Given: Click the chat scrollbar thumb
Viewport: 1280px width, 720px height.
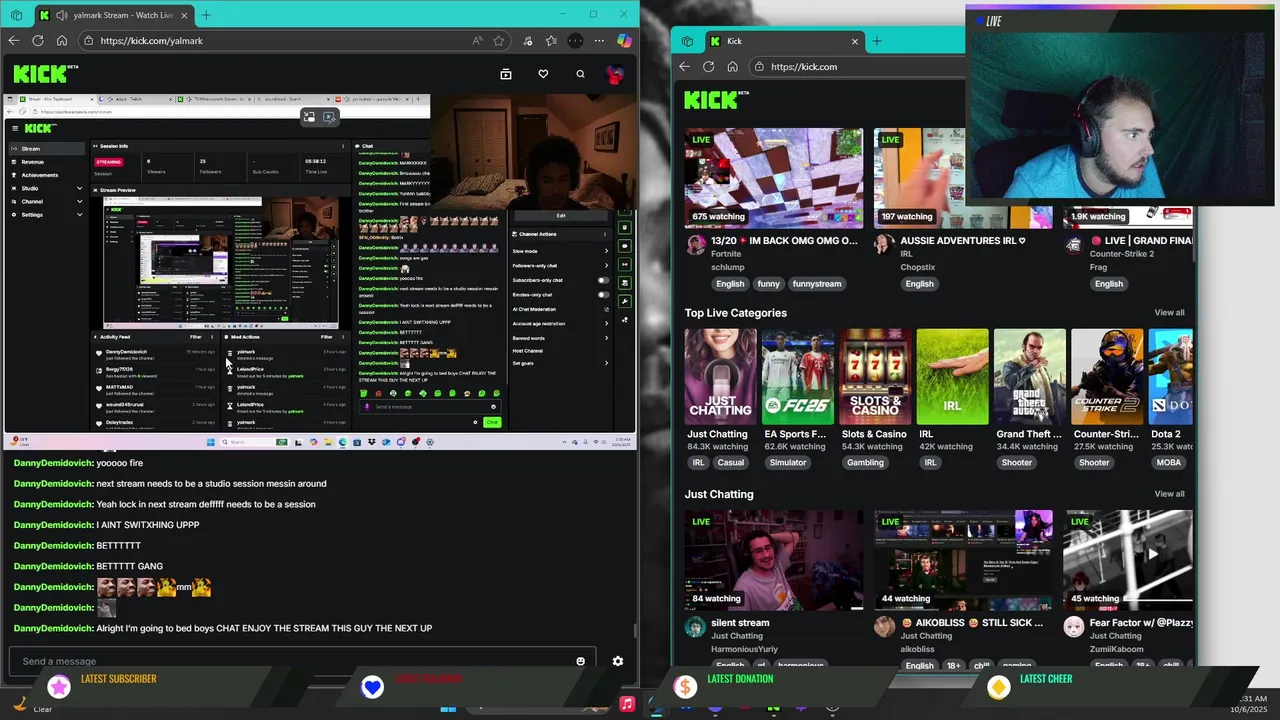Looking at the screenshot, I should pos(635,632).
